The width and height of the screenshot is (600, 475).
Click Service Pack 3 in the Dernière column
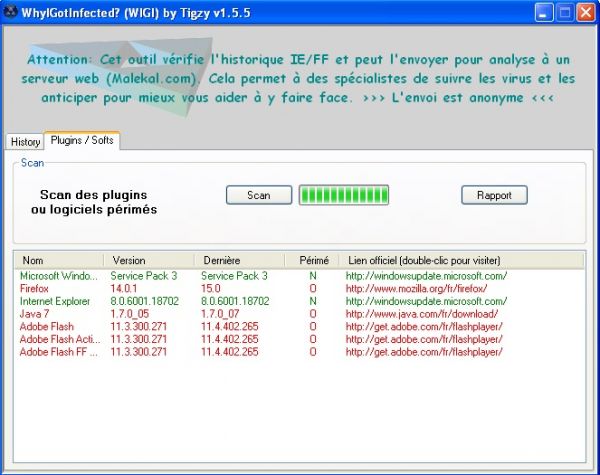tap(234, 276)
